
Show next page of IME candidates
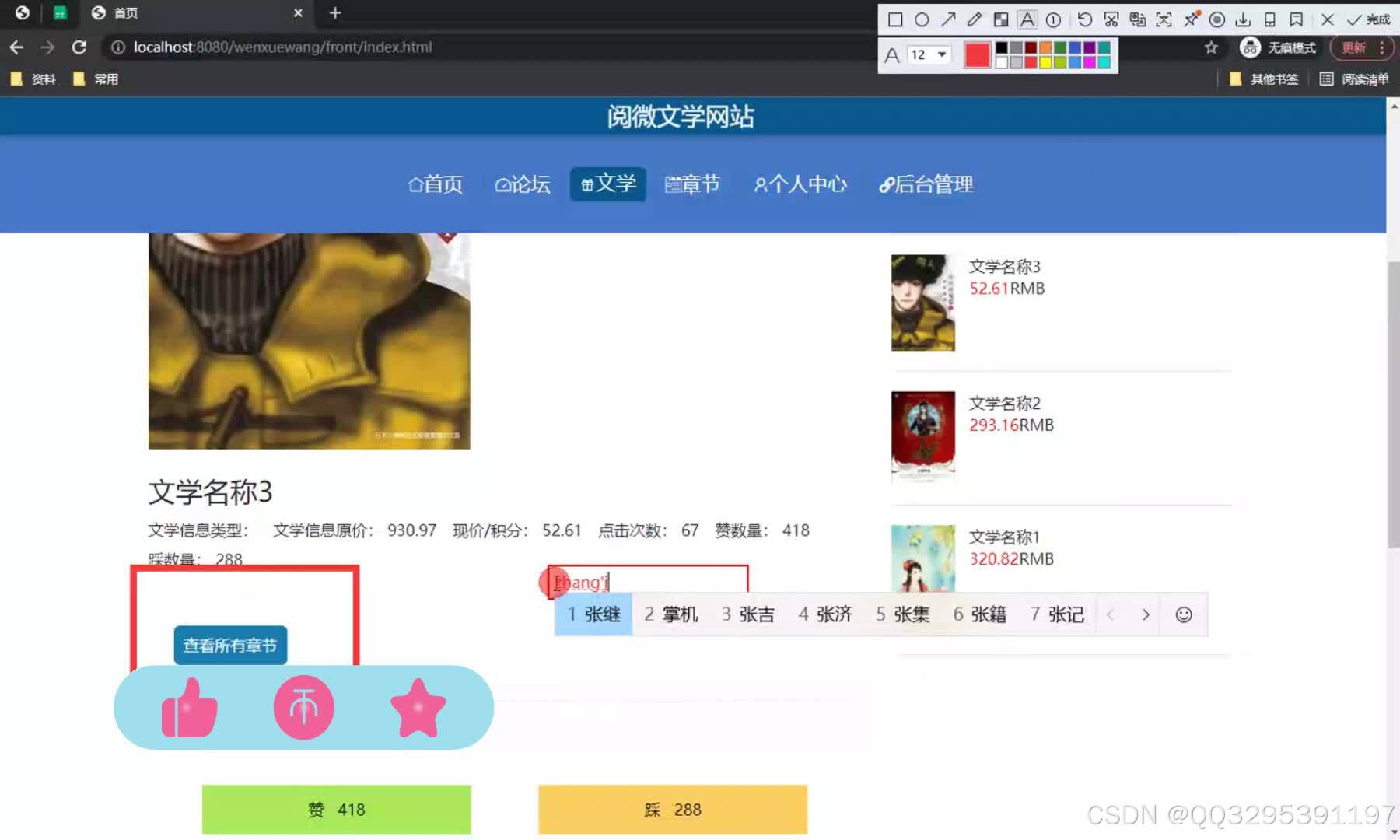pyautogui.click(x=1145, y=614)
